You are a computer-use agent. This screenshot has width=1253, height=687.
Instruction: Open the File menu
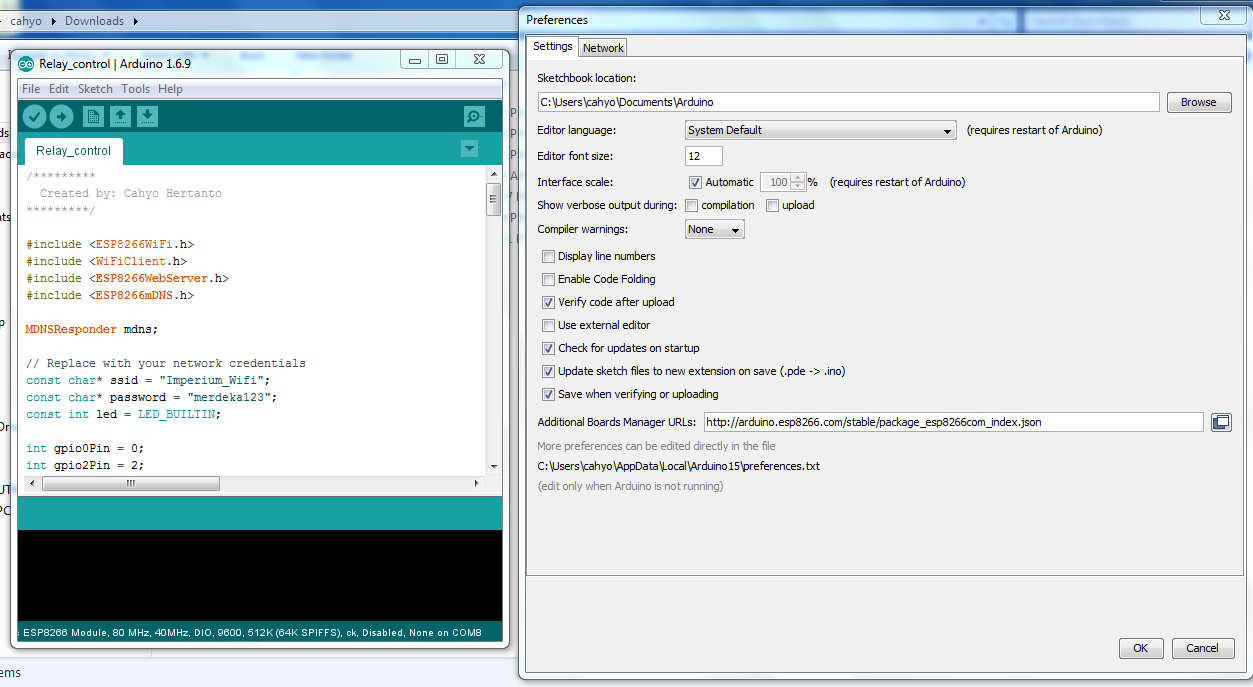pos(31,89)
